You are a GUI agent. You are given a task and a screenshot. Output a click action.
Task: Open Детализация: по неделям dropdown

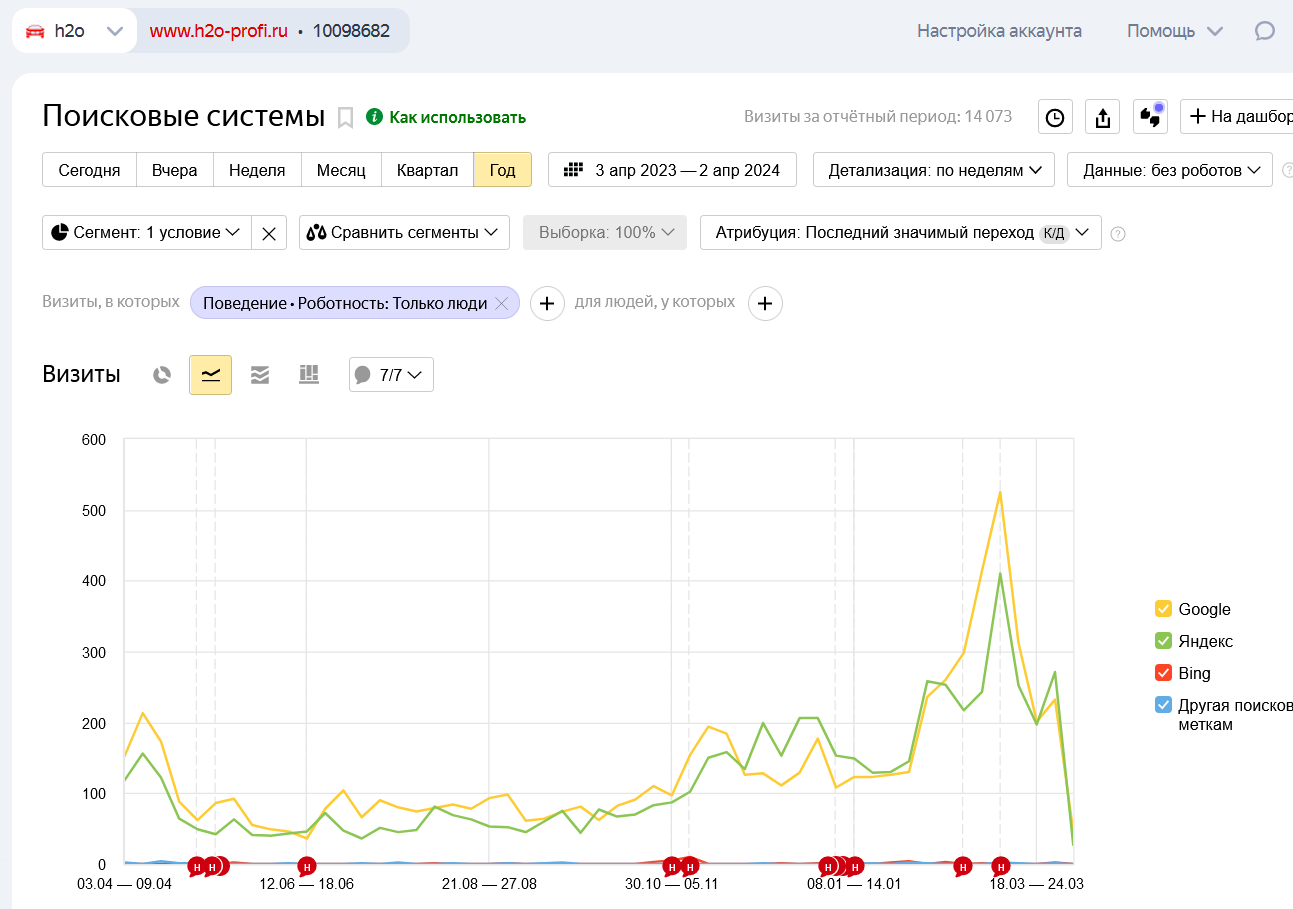[x=934, y=170]
